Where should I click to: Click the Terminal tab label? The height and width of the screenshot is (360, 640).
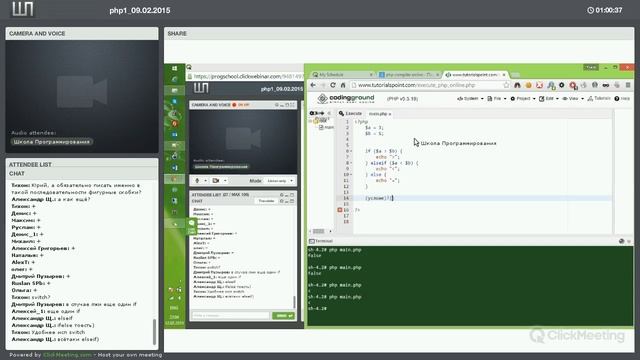click(321, 241)
